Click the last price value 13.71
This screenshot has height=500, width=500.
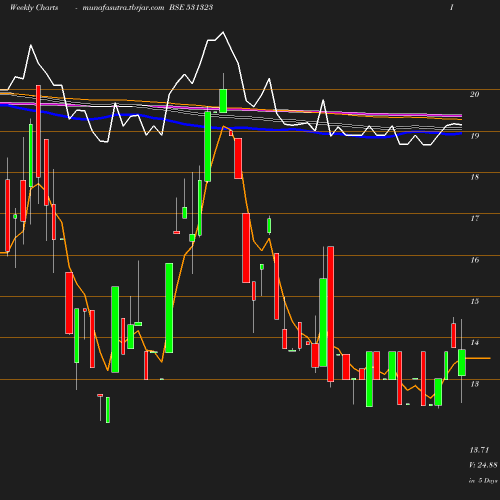479,450
